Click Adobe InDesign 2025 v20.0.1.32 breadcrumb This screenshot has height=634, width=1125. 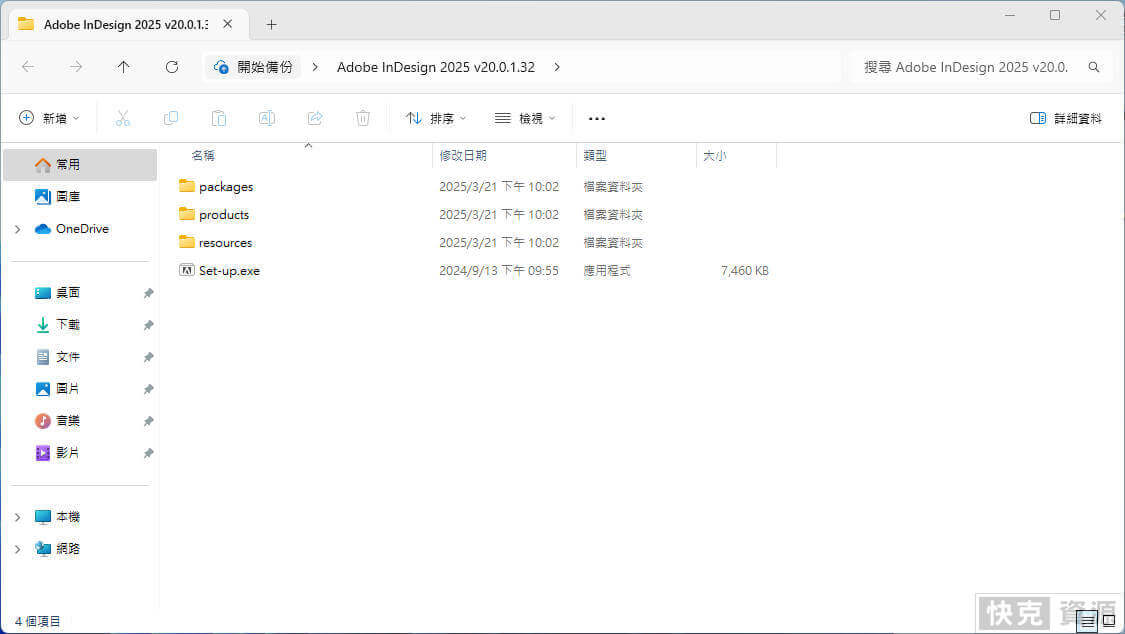point(436,67)
